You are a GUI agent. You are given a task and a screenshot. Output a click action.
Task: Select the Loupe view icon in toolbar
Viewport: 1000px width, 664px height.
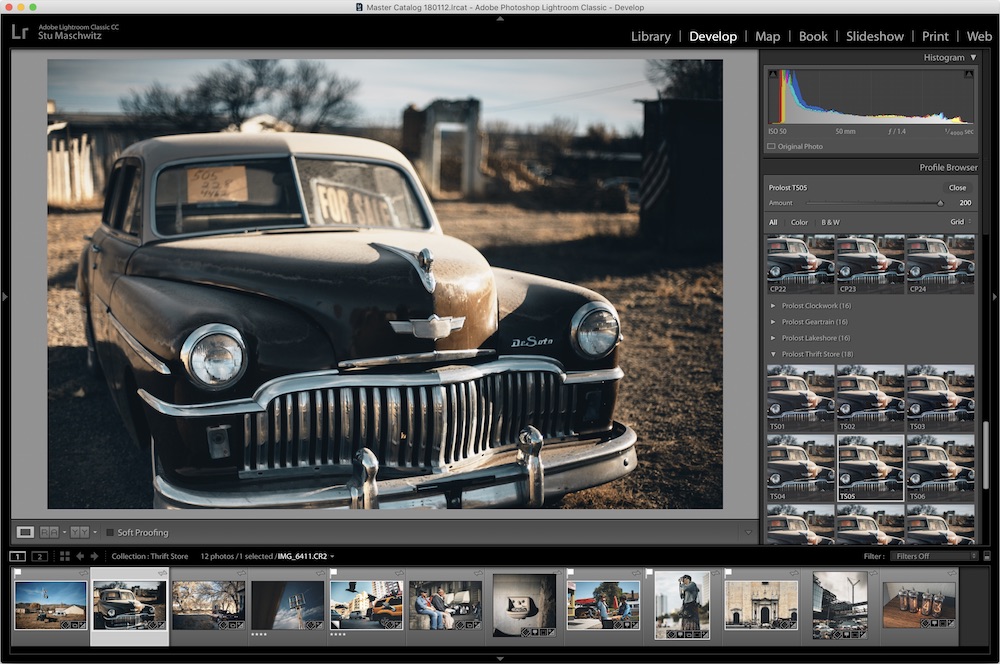(26, 532)
